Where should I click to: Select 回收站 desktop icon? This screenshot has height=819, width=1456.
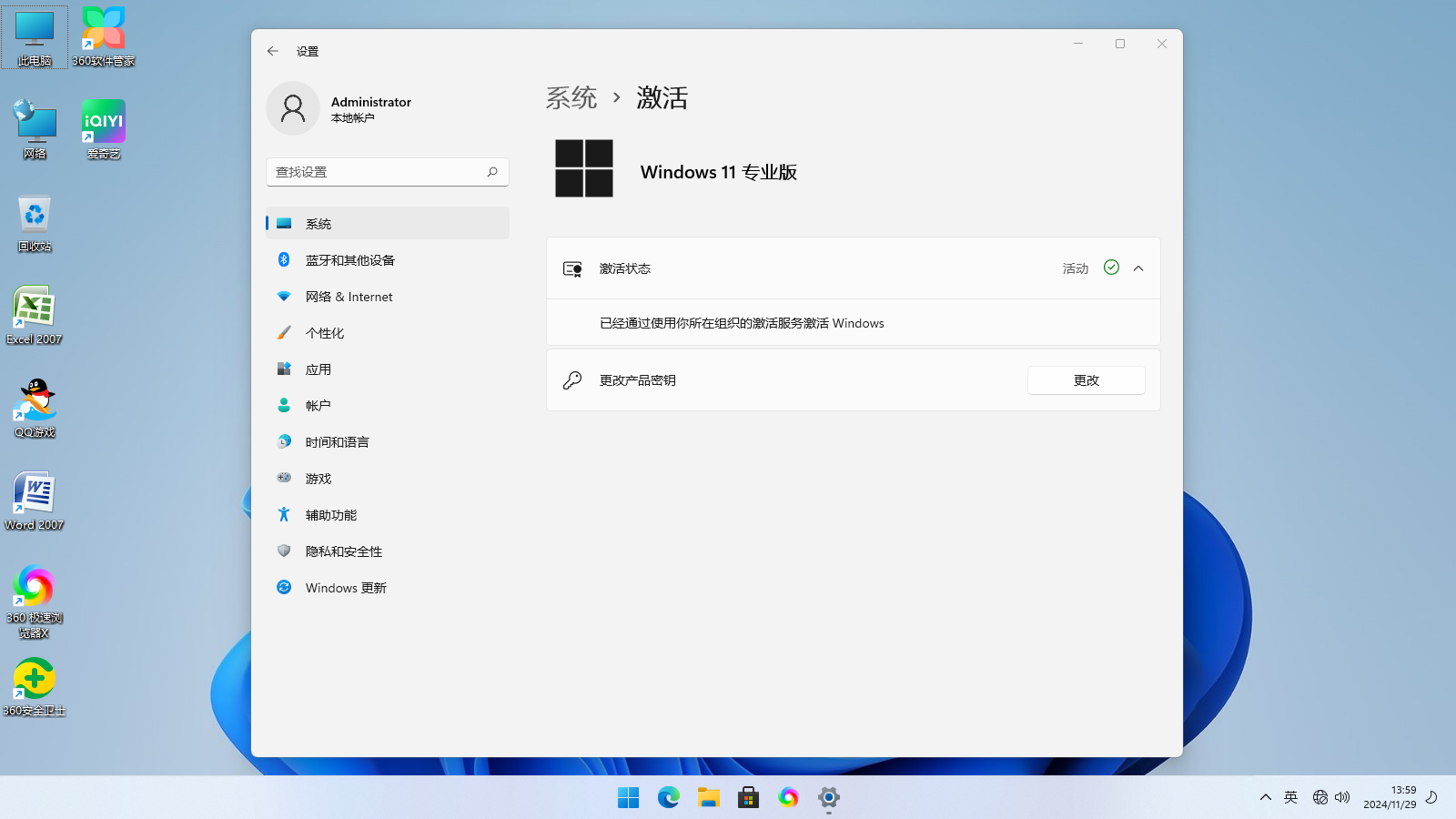(x=35, y=223)
